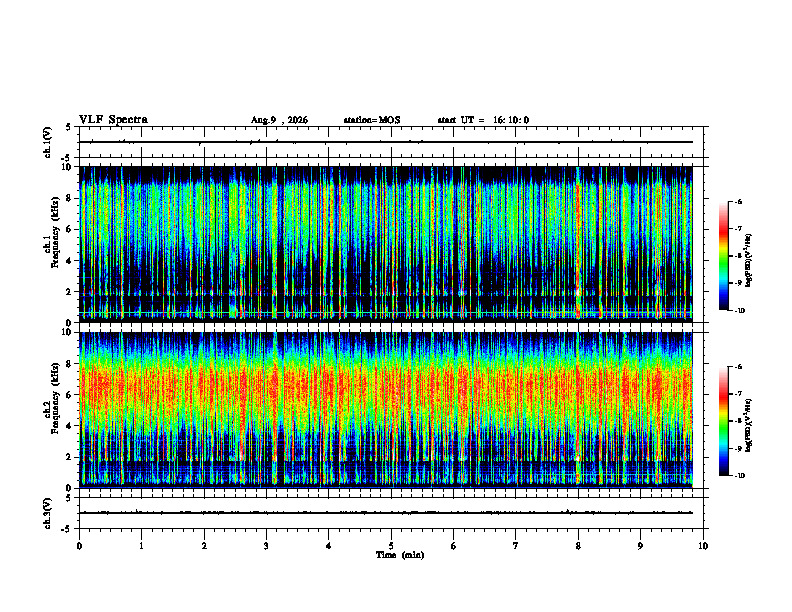Click time axis tick label "3"

[266, 546]
